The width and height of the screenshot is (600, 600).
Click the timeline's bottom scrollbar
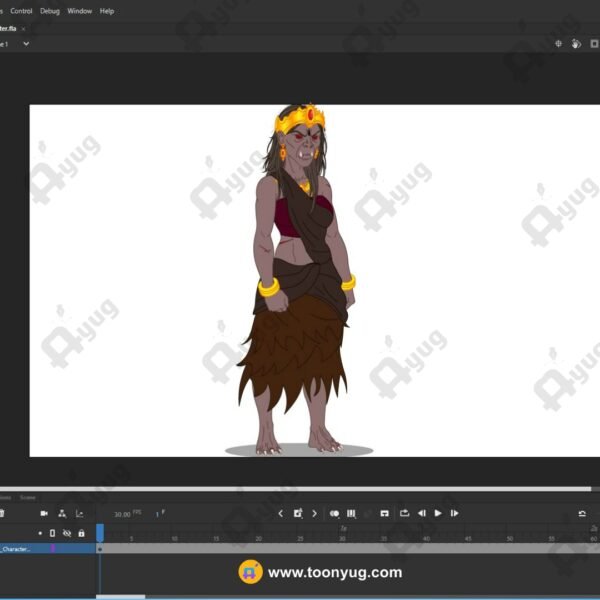pyautogui.click(x=121, y=597)
